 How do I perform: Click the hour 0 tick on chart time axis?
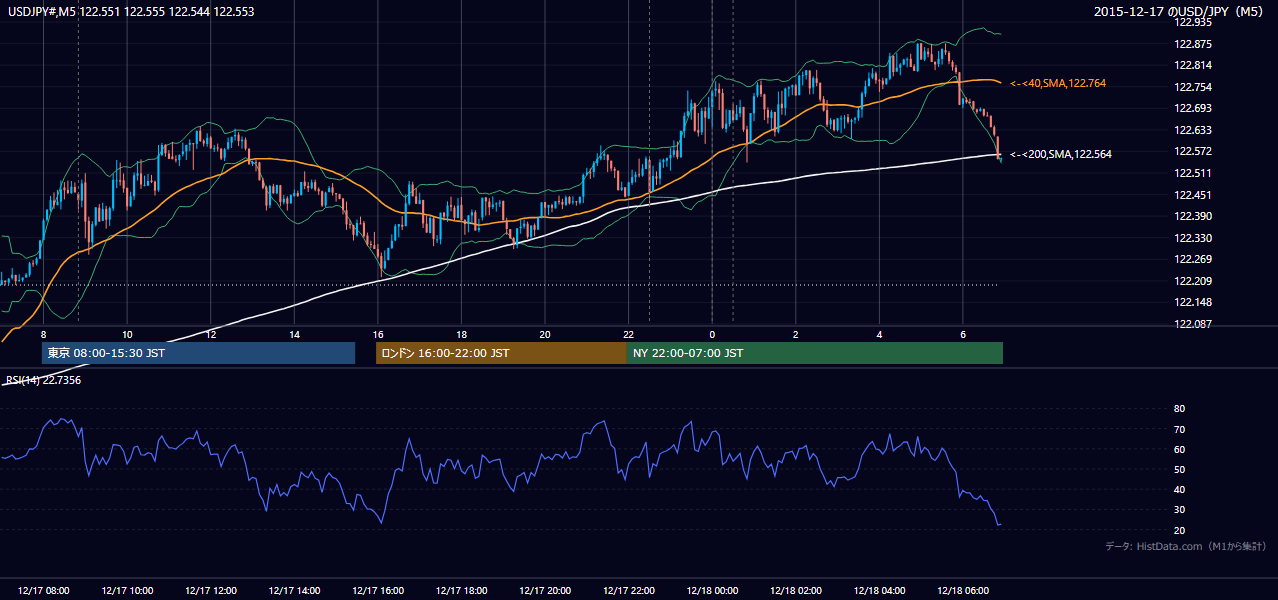coord(712,334)
